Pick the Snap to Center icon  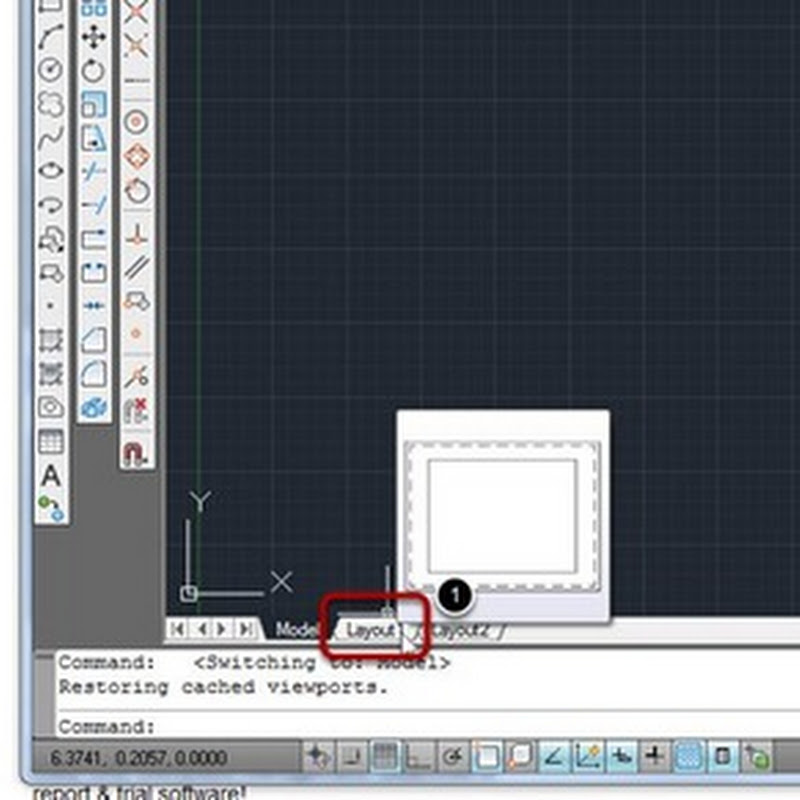137,121
